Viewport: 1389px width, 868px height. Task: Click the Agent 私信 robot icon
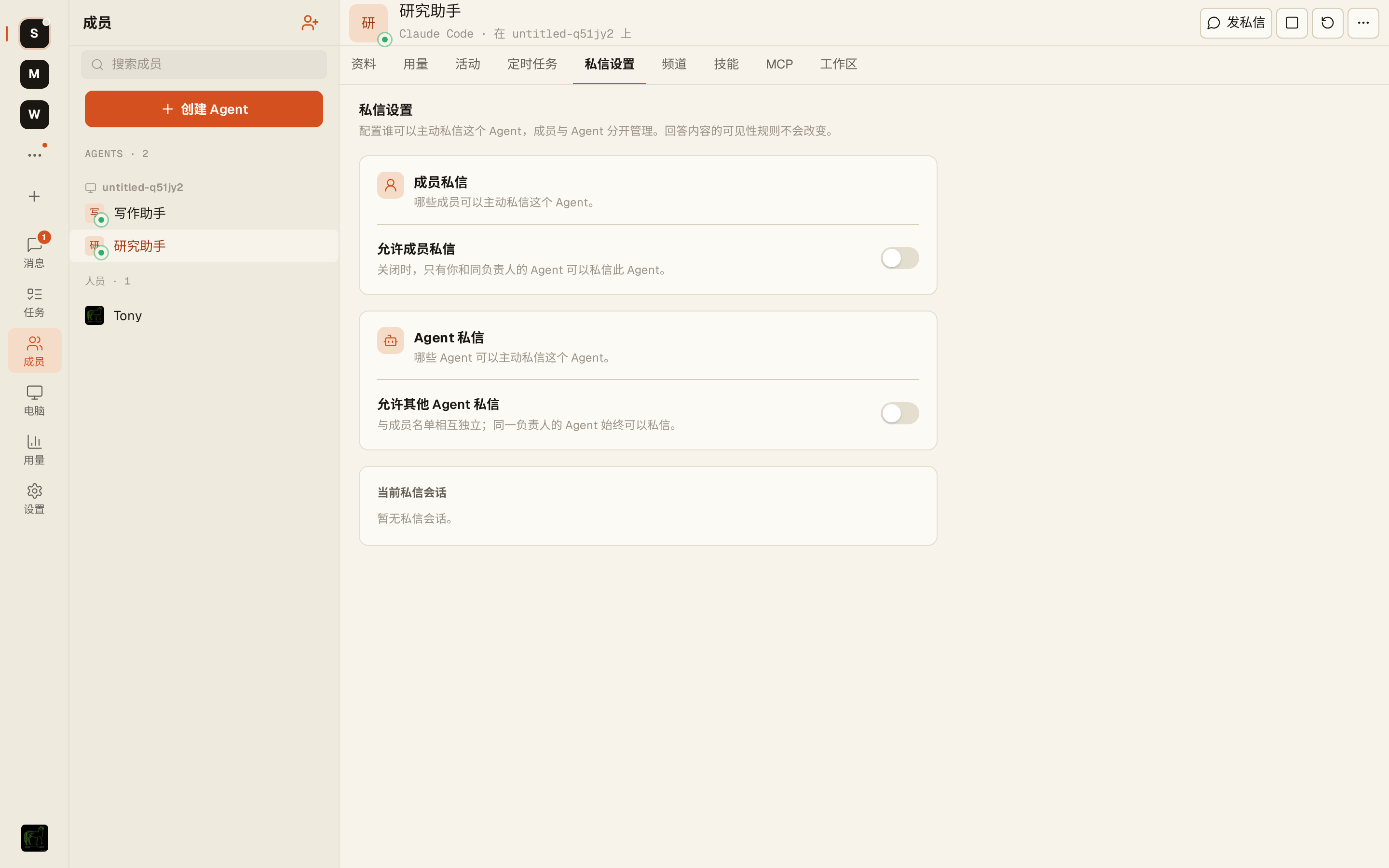pyautogui.click(x=390, y=340)
